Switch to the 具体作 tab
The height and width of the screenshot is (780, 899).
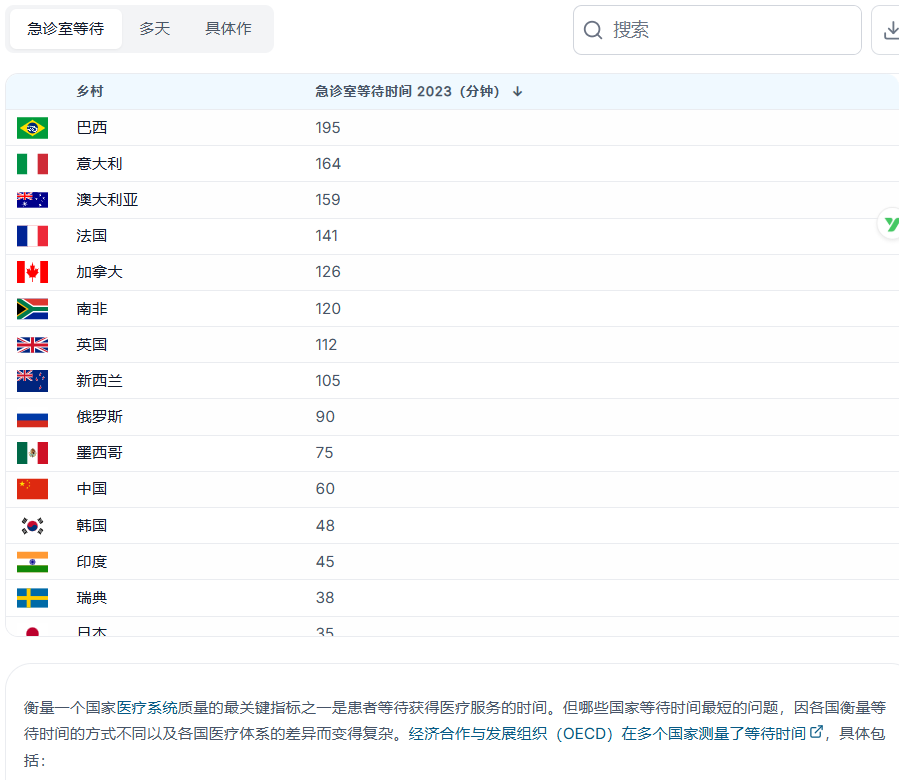click(x=228, y=29)
